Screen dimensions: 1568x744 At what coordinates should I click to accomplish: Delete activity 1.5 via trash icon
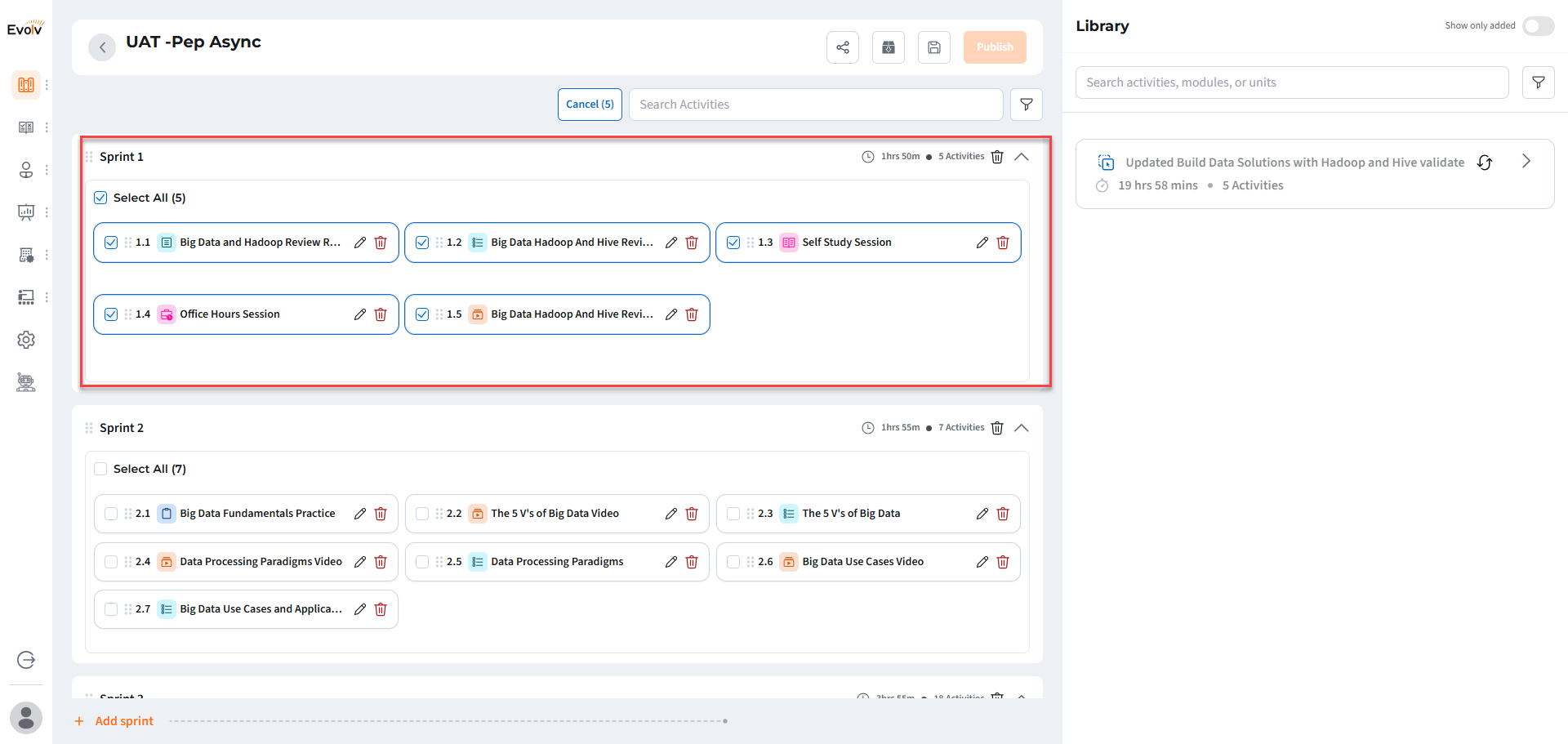click(x=692, y=314)
